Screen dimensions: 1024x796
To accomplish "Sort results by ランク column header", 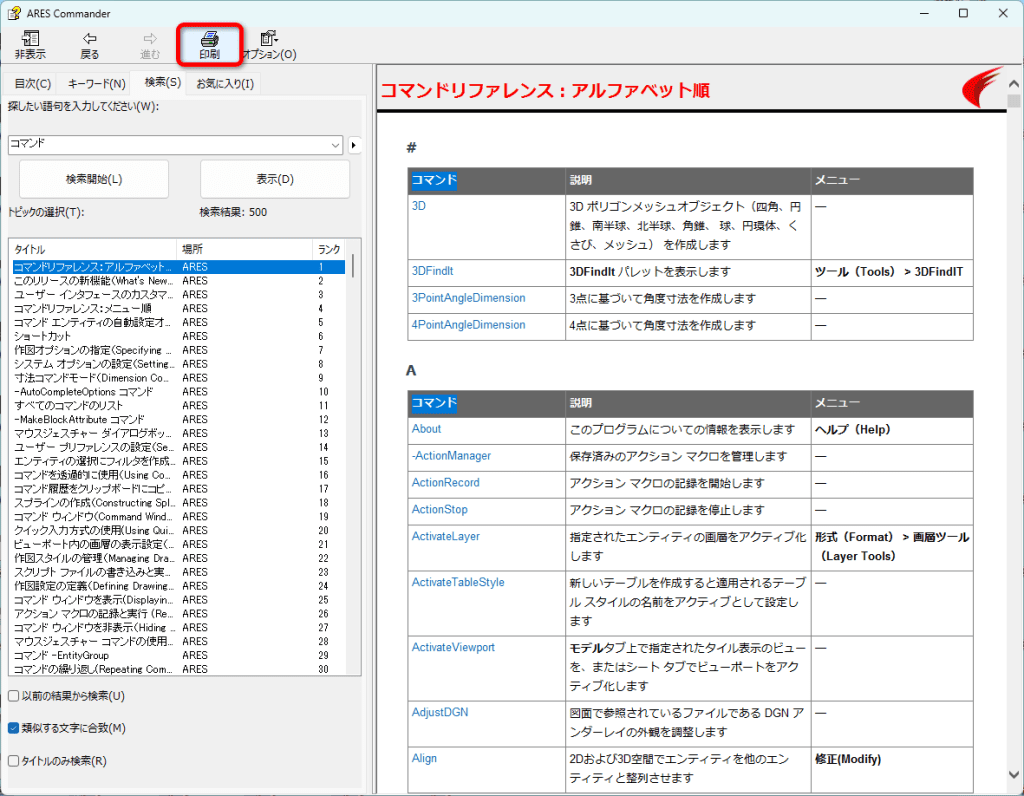I will [328, 249].
